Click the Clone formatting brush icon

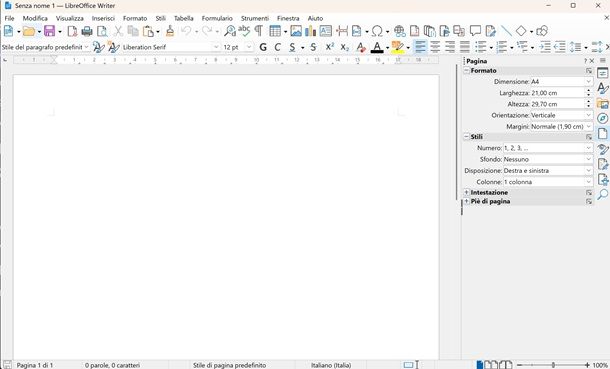coord(170,31)
